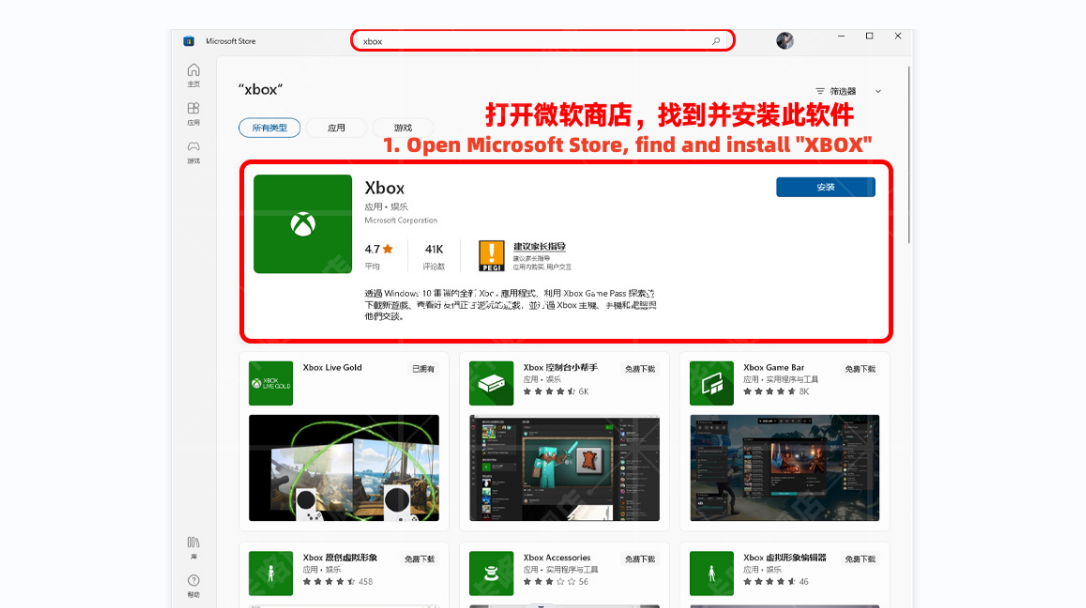The width and height of the screenshot is (1086, 608).
Task: Select the 应用 filter tab
Action: [337, 127]
